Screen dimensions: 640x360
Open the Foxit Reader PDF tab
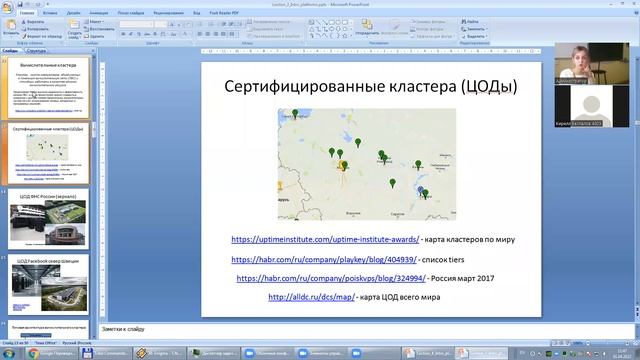[x=224, y=13]
